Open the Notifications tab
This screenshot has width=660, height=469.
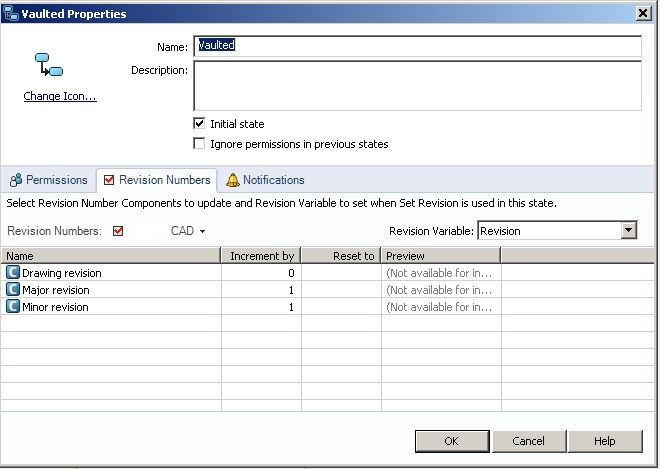pos(265,181)
